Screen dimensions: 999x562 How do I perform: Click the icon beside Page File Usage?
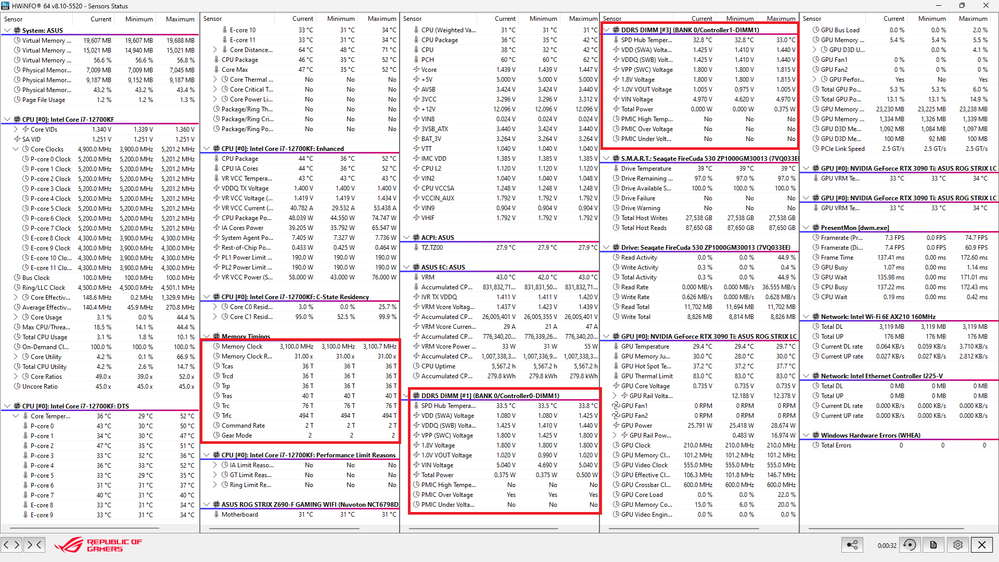[x=17, y=100]
